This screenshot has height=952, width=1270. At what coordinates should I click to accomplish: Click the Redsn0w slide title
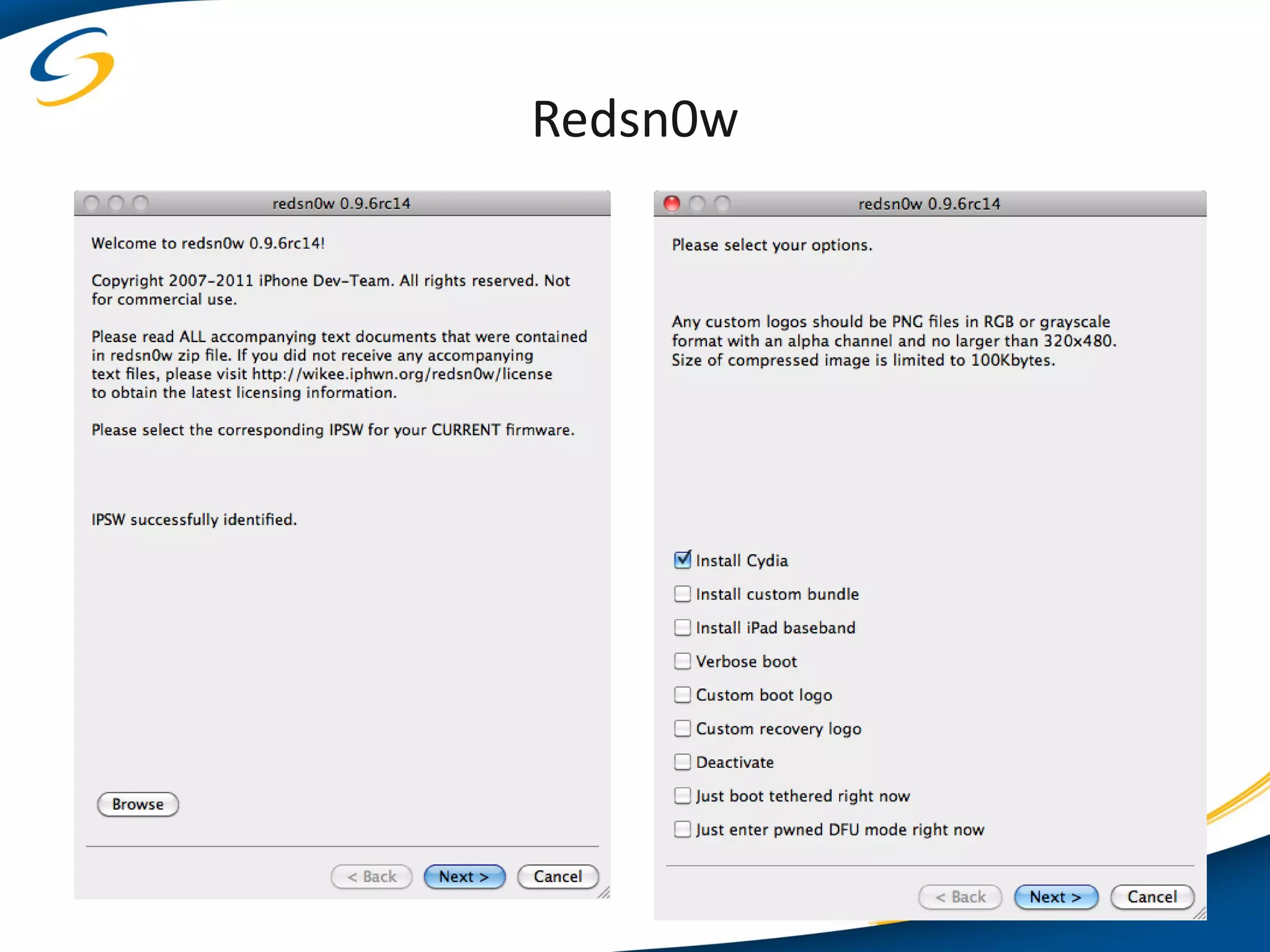[635, 119]
